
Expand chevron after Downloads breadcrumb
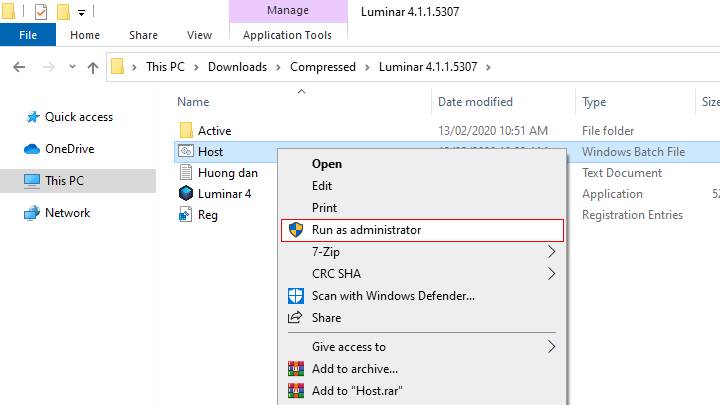pos(278,67)
